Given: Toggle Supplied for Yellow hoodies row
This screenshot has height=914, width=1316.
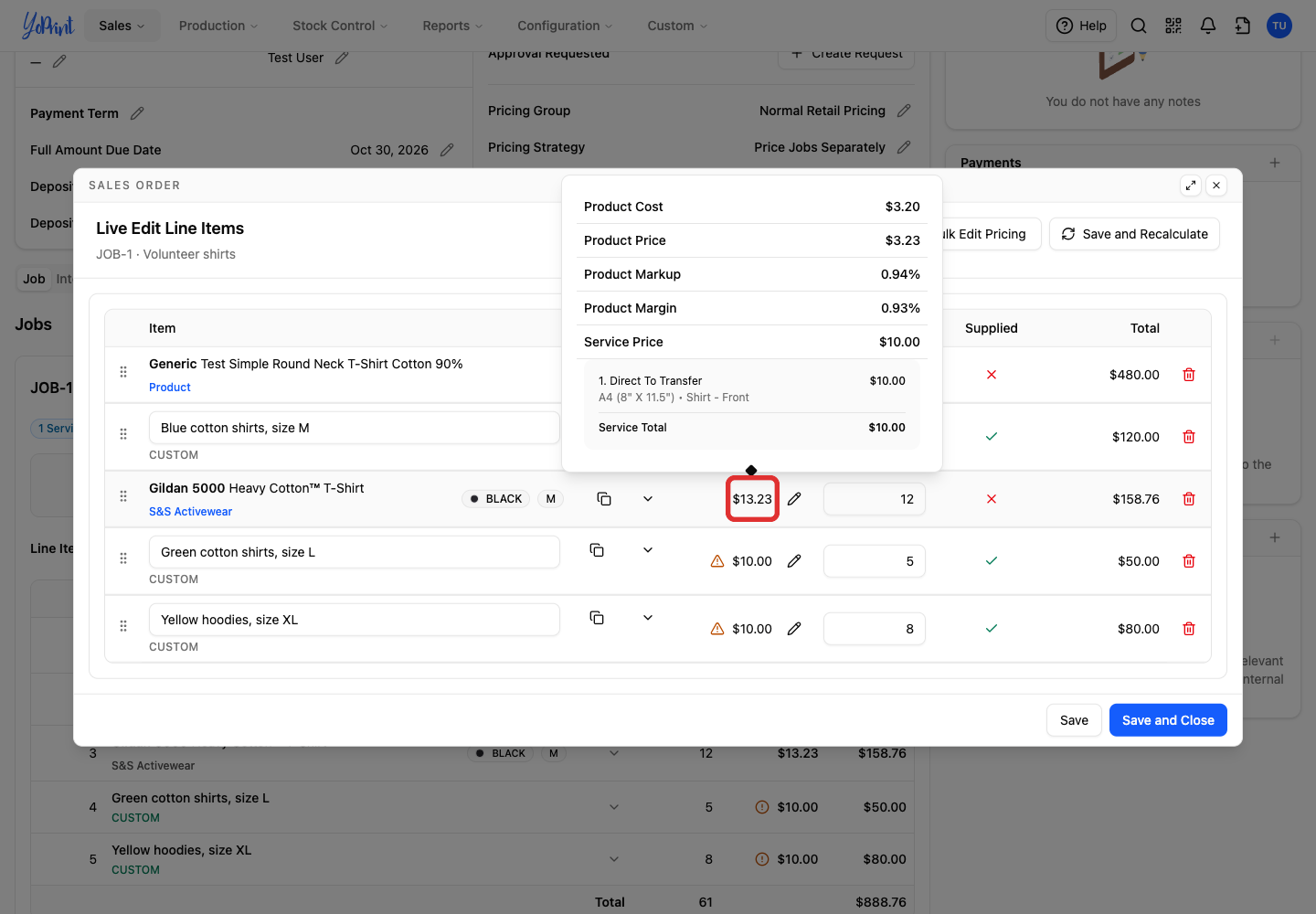Looking at the screenshot, I should [x=992, y=629].
